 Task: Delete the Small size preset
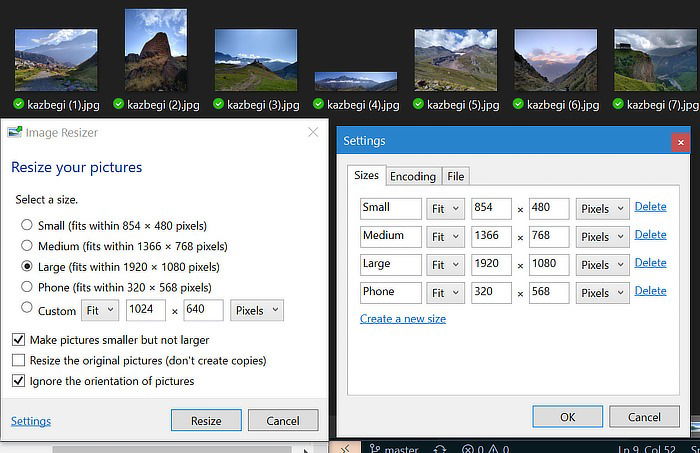[x=650, y=207]
